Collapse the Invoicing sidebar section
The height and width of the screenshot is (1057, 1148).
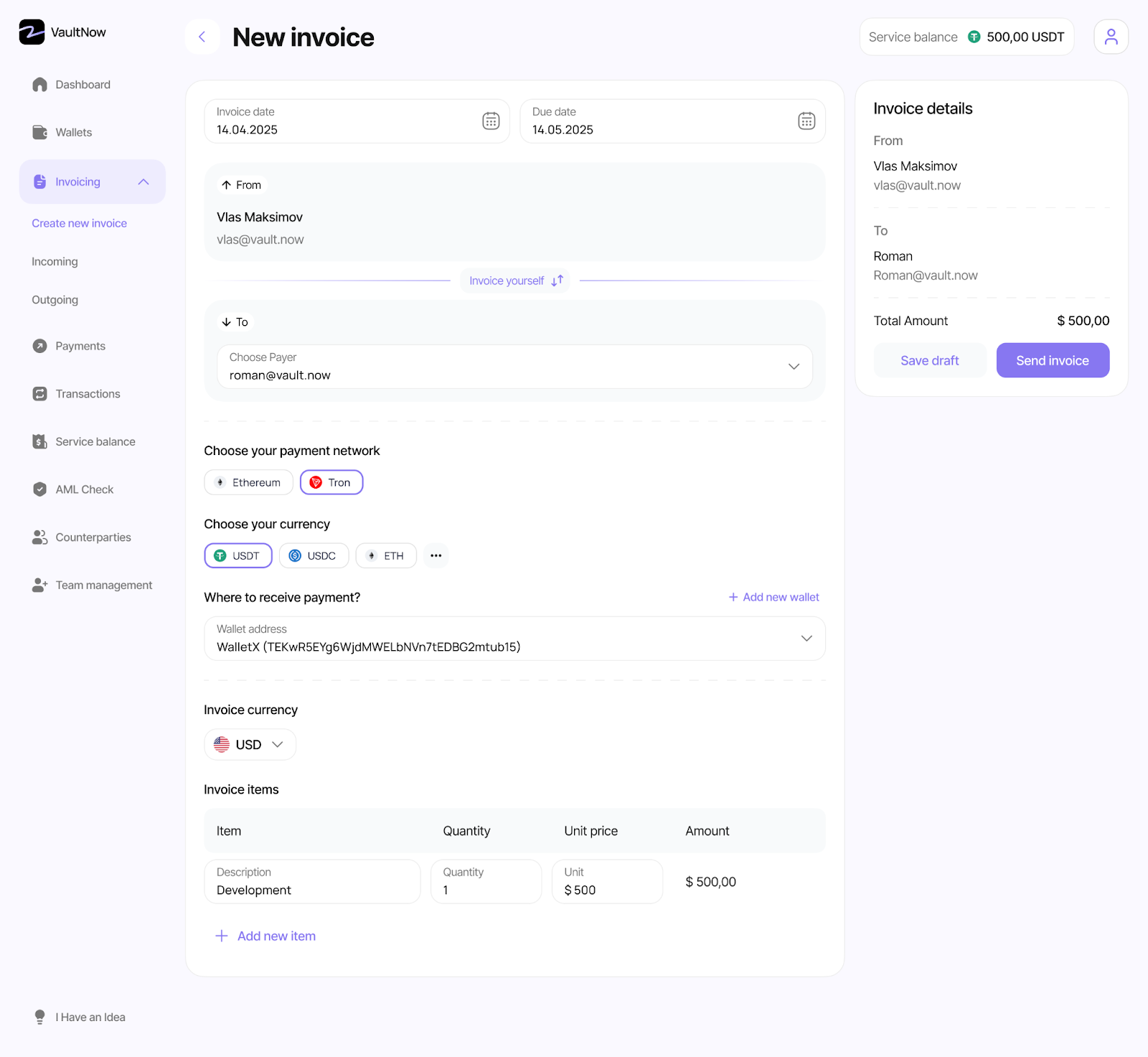[143, 182]
